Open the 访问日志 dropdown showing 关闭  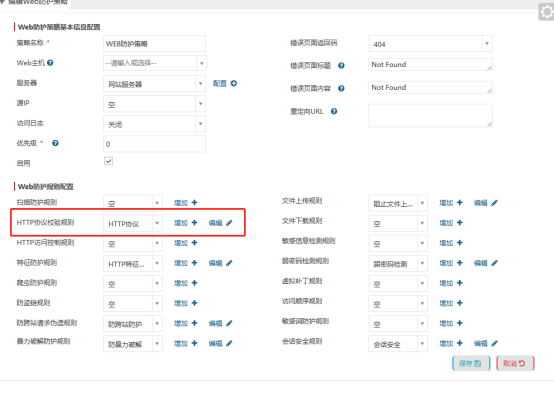coord(154,124)
